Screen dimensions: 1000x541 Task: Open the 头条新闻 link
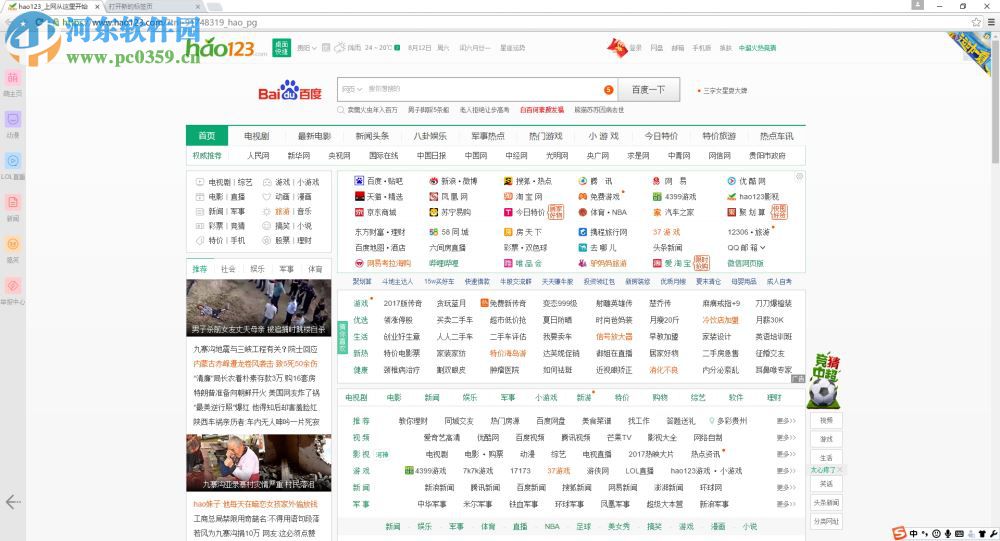667,248
